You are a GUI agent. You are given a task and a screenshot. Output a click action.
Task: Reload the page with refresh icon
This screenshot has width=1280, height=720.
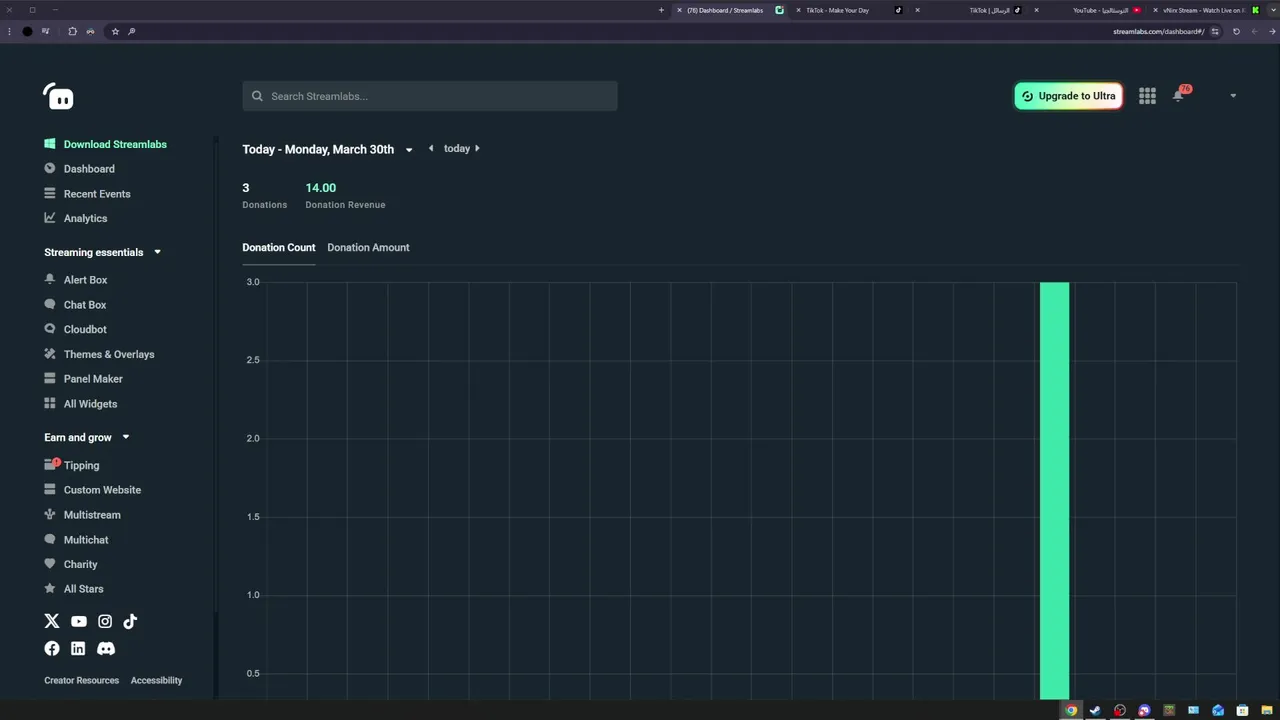pos(1236,31)
